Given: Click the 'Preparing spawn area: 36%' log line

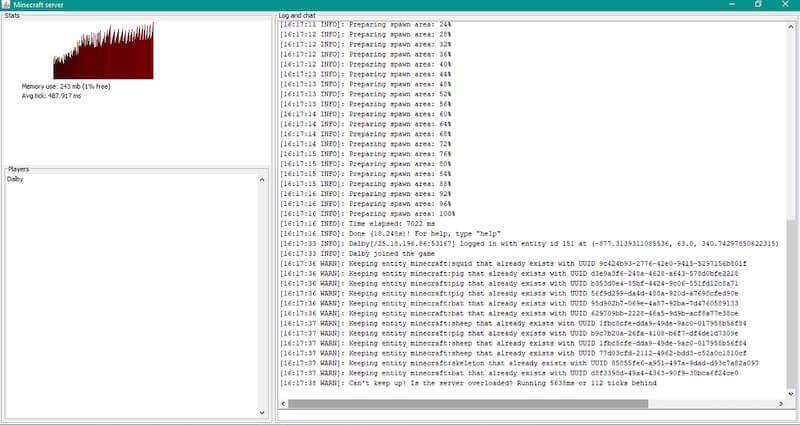Looking at the screenshot, I should (366, 55).
